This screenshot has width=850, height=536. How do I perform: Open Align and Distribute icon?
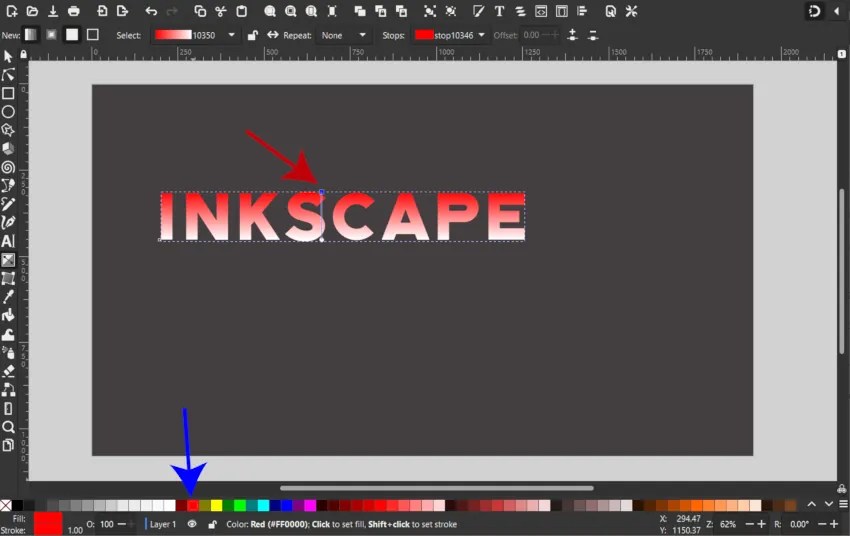tap(582, 11)
